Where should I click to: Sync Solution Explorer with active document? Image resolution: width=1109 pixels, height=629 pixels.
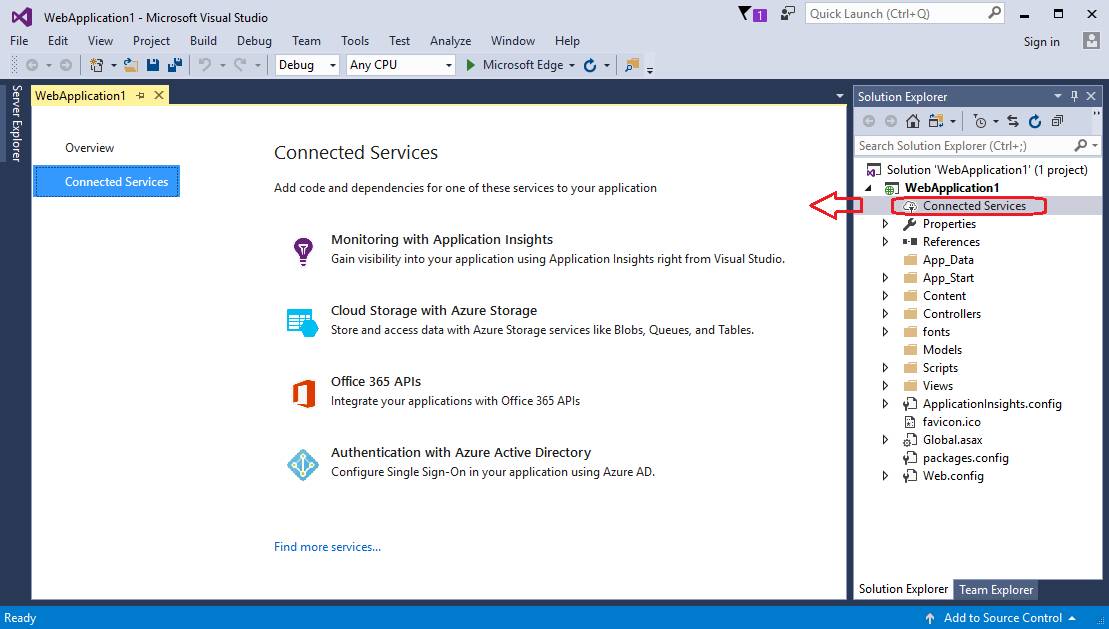(1013, 120)
